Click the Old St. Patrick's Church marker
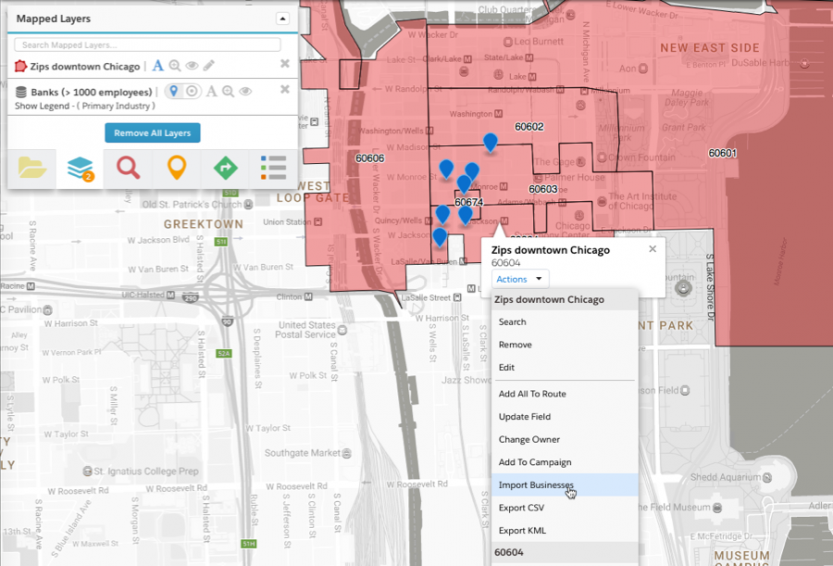The height and width of the screenshot is (566, 833). pos(248,204)
